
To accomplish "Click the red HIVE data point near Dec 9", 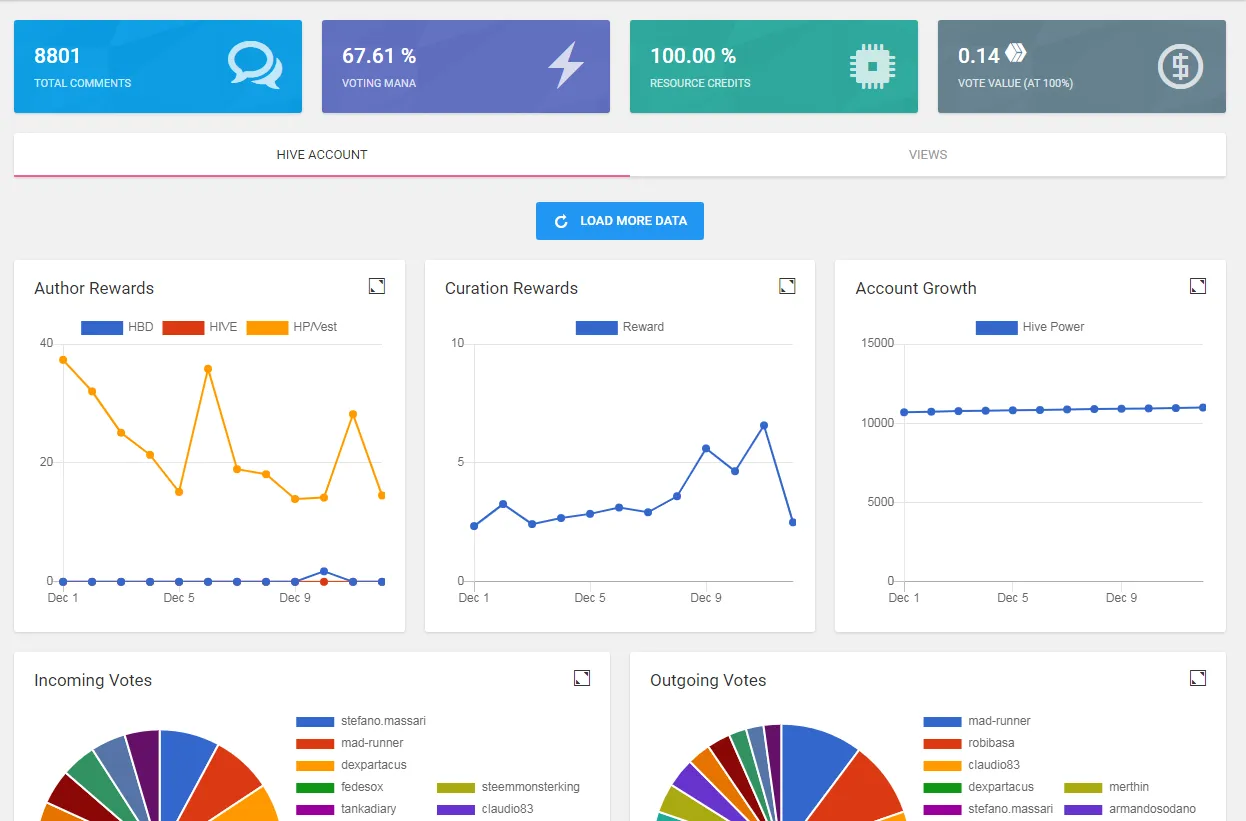I will [x=323, y=581].
